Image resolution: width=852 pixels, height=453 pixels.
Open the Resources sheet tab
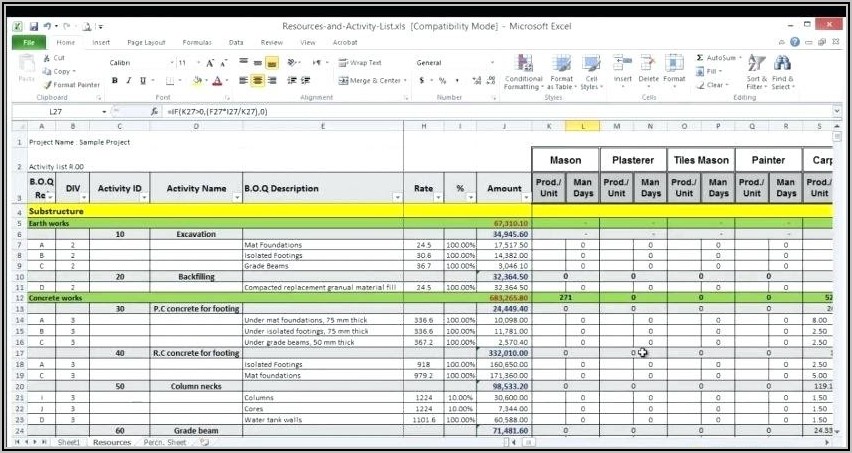point(111,442)
